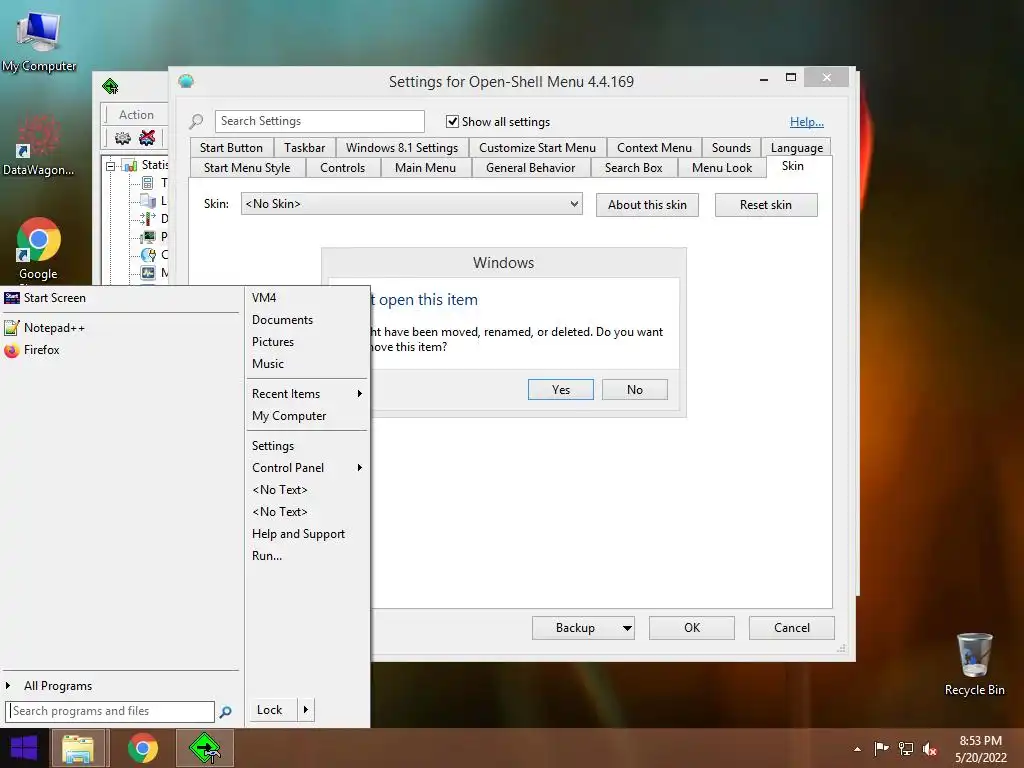The width and height of the screenshot is (1024, 768).
Task: Open the Windows 8.1 Settings tab
Action: 402,148
